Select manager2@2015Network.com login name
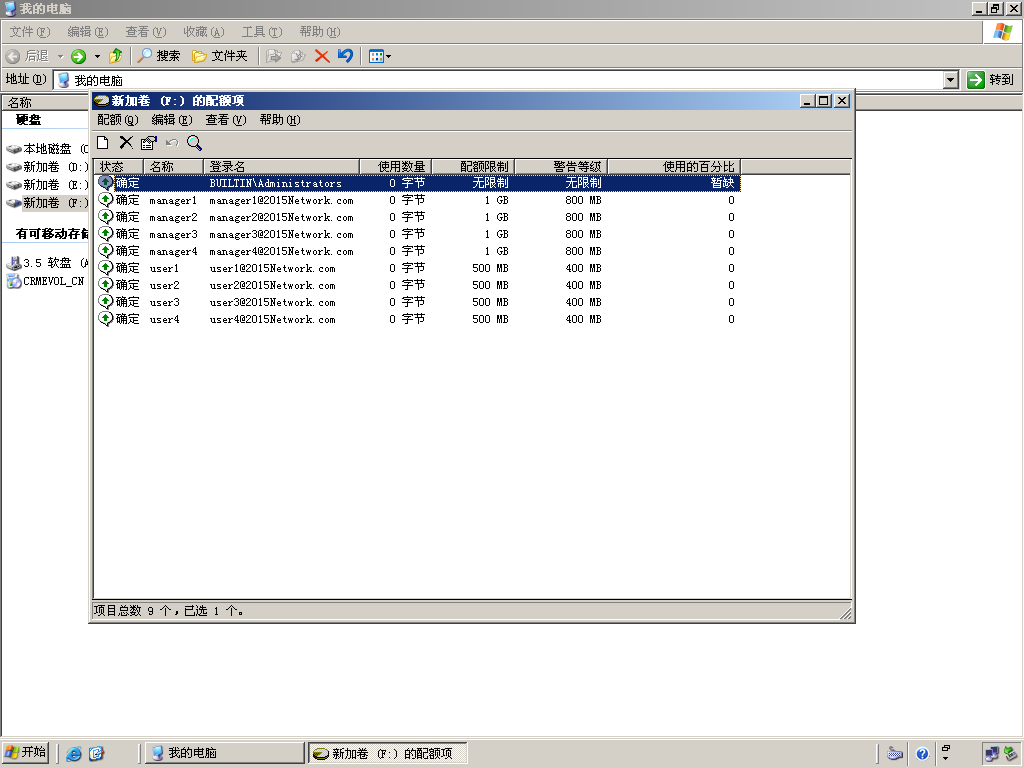 click(x=281, y=217)
